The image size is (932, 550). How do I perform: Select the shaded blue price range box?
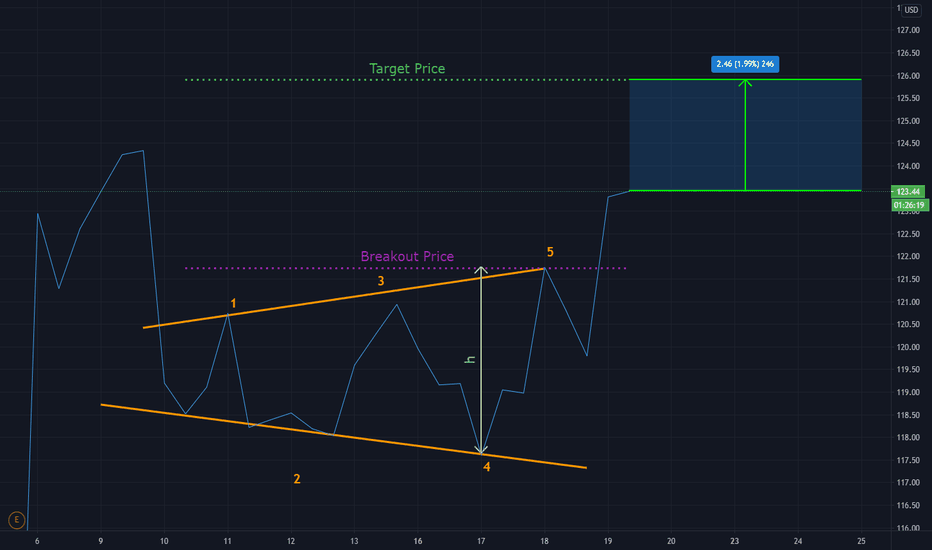(745, 135)
